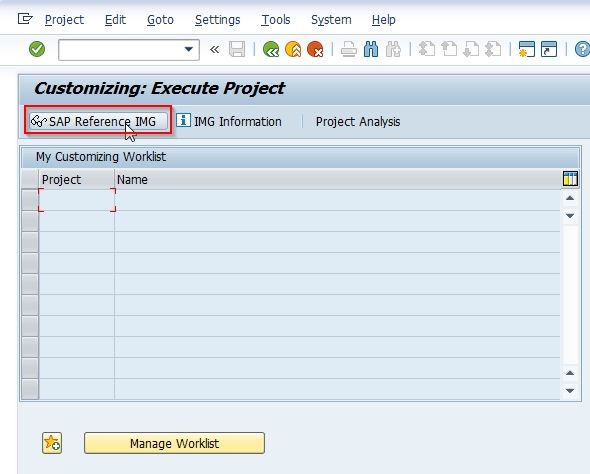Click the red Cancel icon

coord(315,49)
